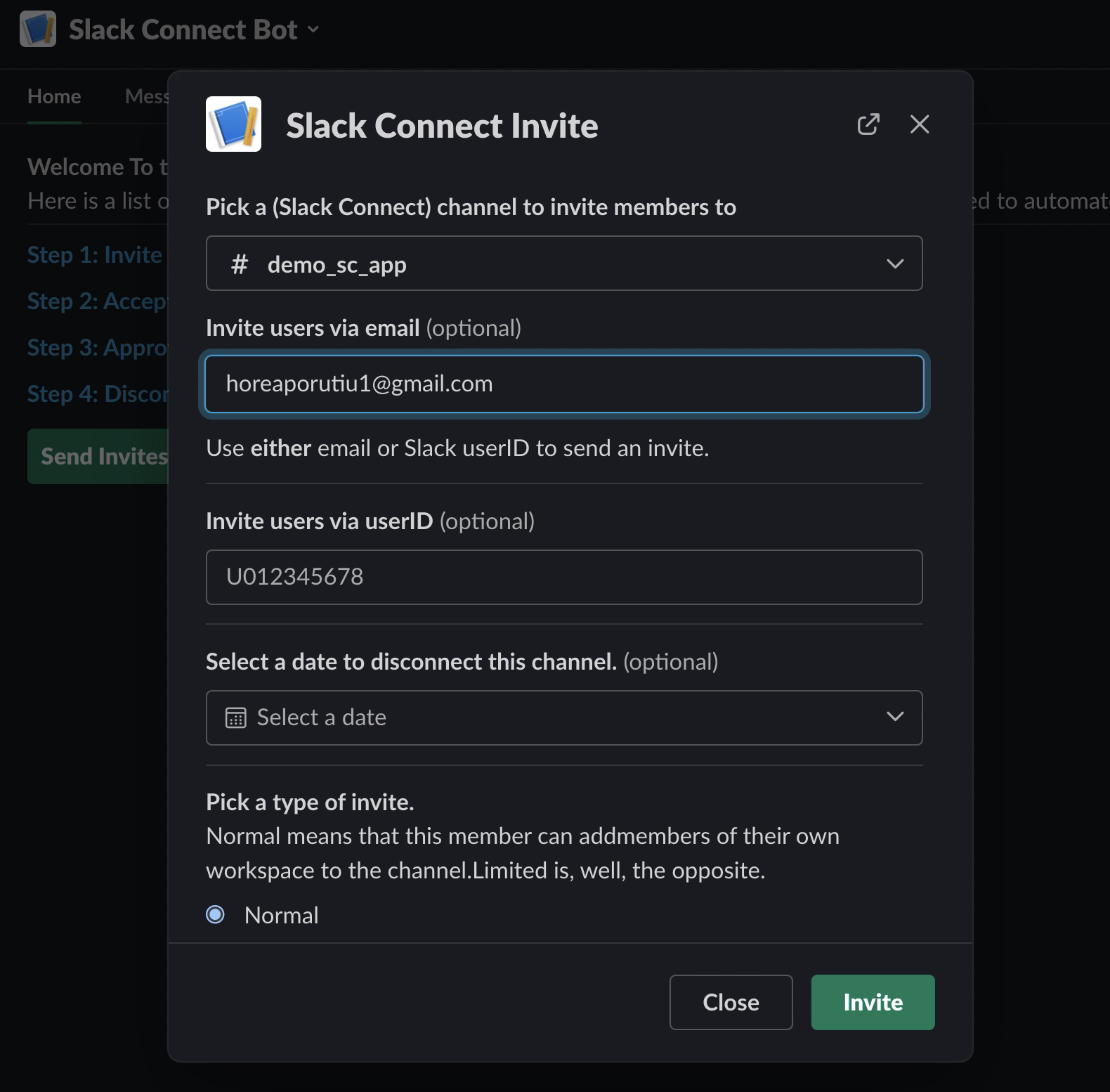Open the Step 3: Approve link
This screenshot has height=1092, width=1110.
pos(98,347)
